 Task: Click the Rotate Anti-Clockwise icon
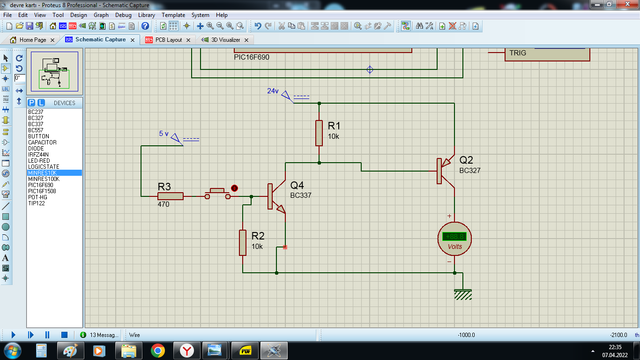tap(19, 69)
